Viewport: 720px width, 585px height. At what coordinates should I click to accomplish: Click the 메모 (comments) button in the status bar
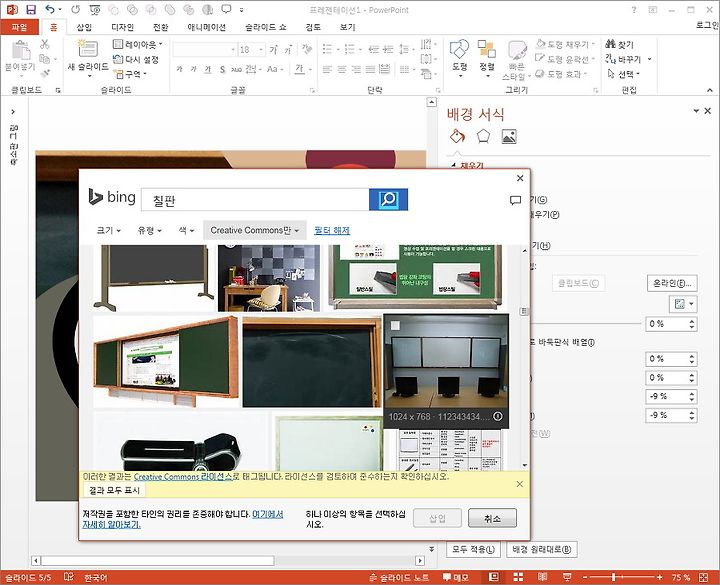(456, 577)
